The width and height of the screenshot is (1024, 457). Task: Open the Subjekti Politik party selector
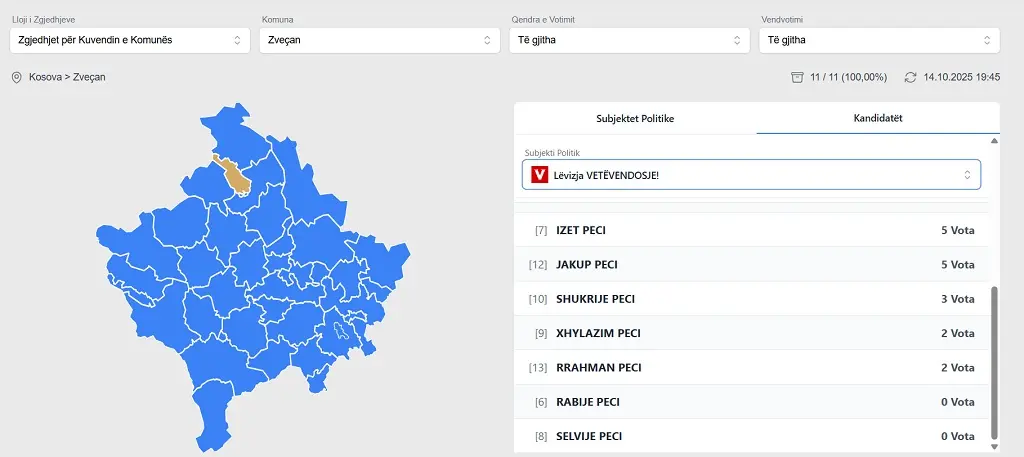pyautogui.click(x=751, y=175)
